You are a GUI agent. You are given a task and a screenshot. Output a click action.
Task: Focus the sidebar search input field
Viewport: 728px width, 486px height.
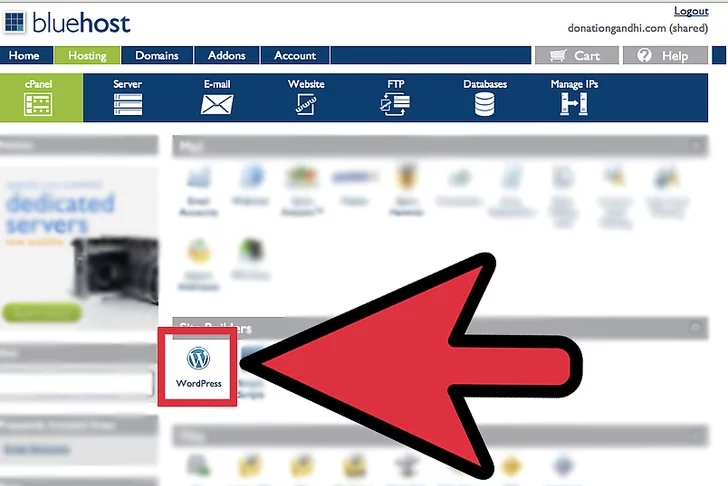(76, 381)
